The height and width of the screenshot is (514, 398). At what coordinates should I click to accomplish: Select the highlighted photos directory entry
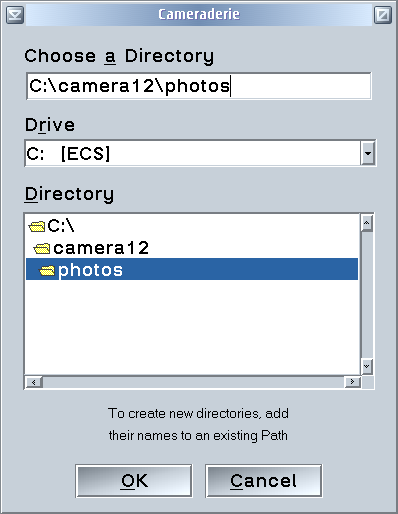[192, 269]
